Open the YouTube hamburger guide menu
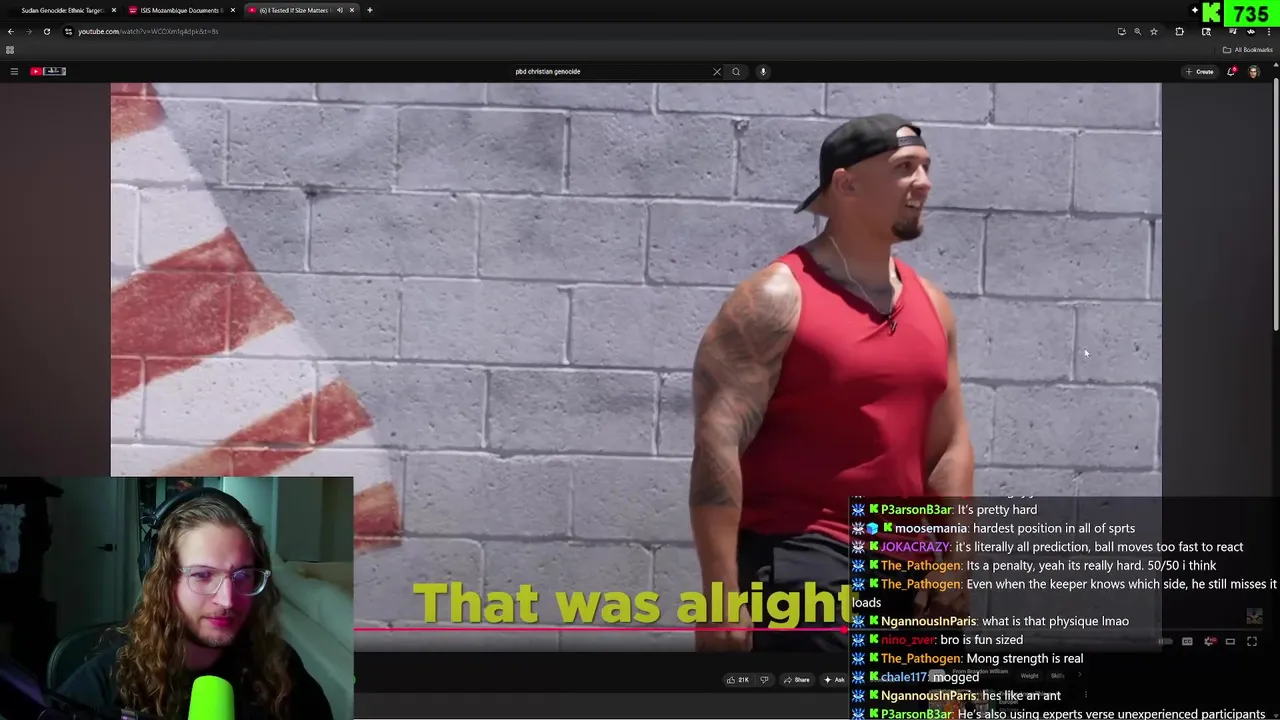This screenshot has height=720, width=1280. [x=14, y=71]
